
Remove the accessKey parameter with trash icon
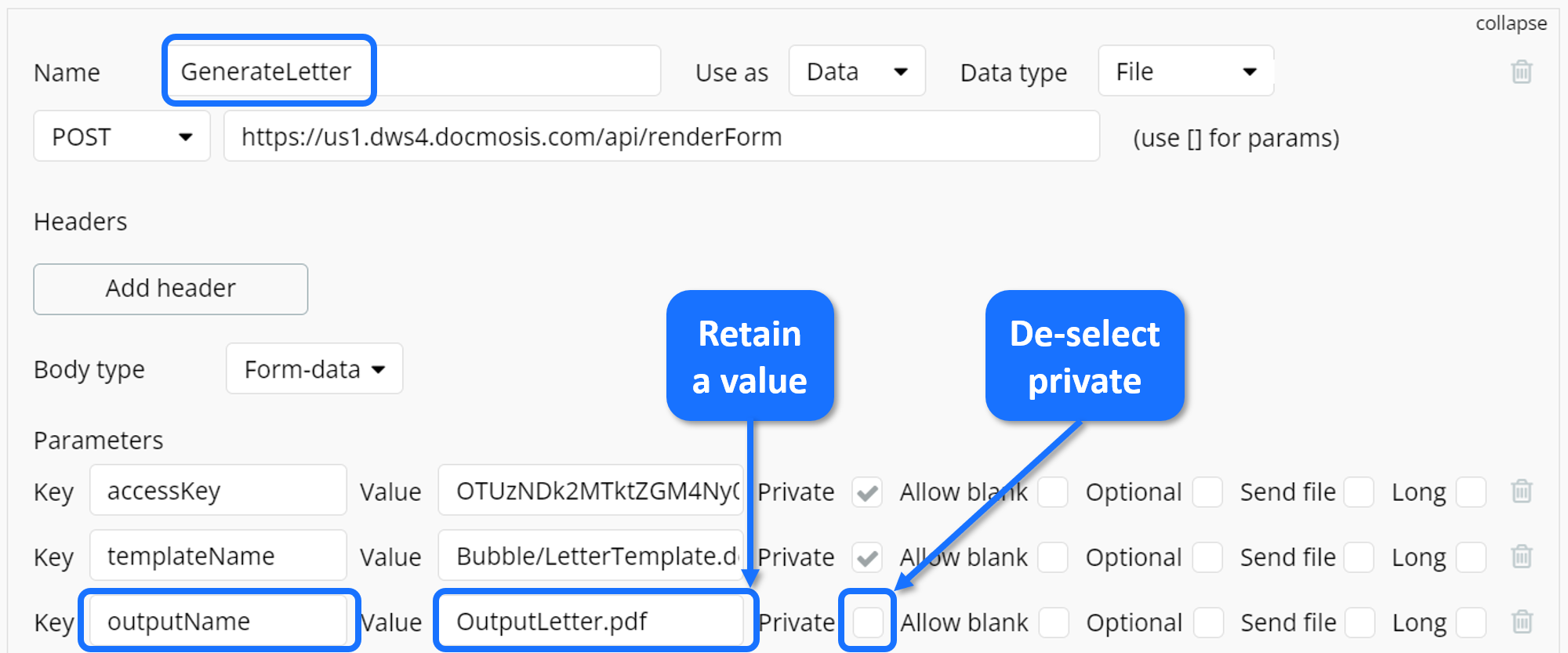(x=1521, y=492)
